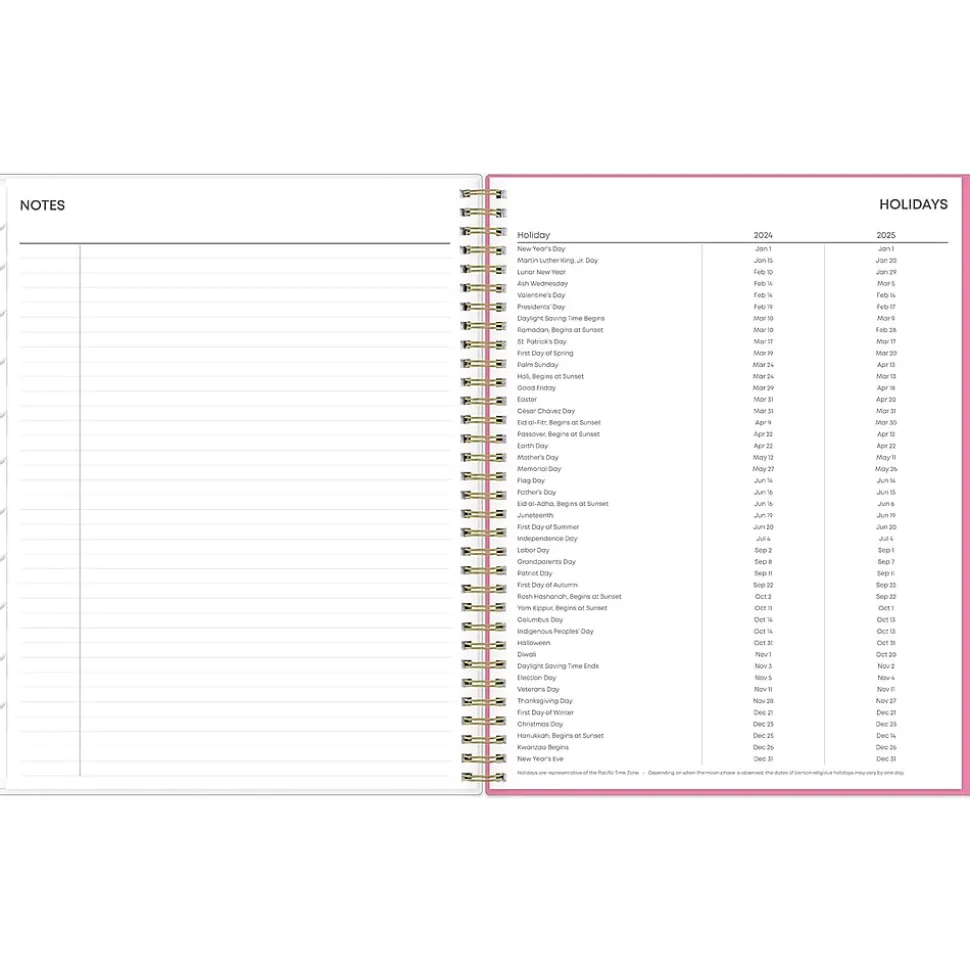Screen dimensions: 970x971
Task: Click the NOTES heading on left page
Action: 42,205
